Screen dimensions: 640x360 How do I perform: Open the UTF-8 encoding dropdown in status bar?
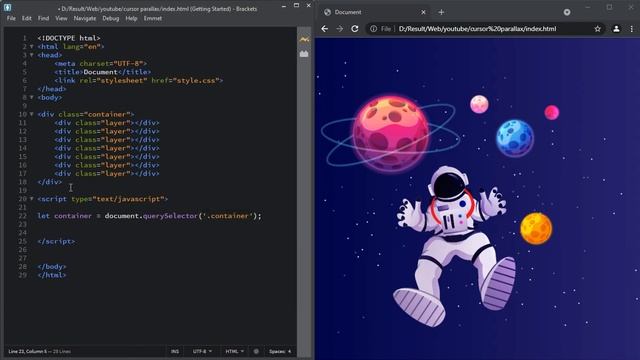[x=202, y=351]
